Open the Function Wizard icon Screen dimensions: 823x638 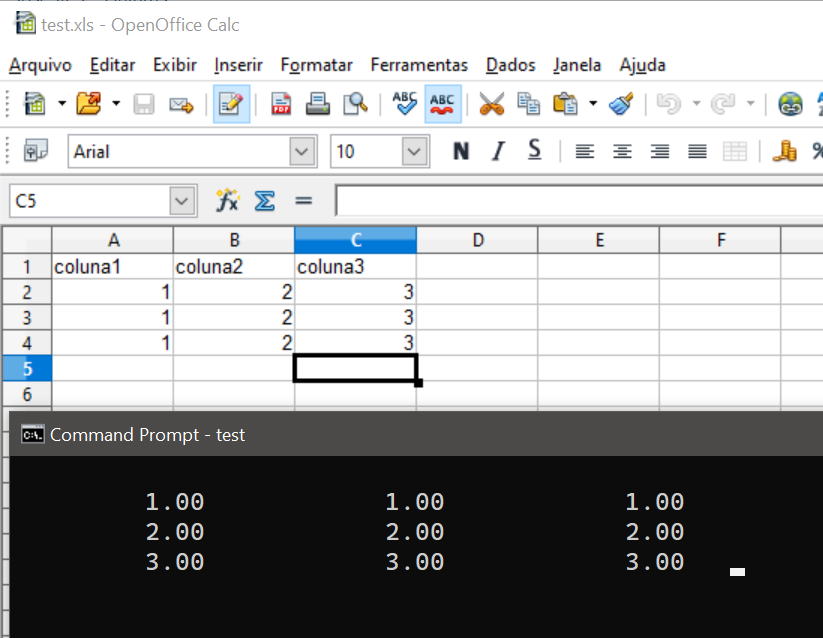228,201
